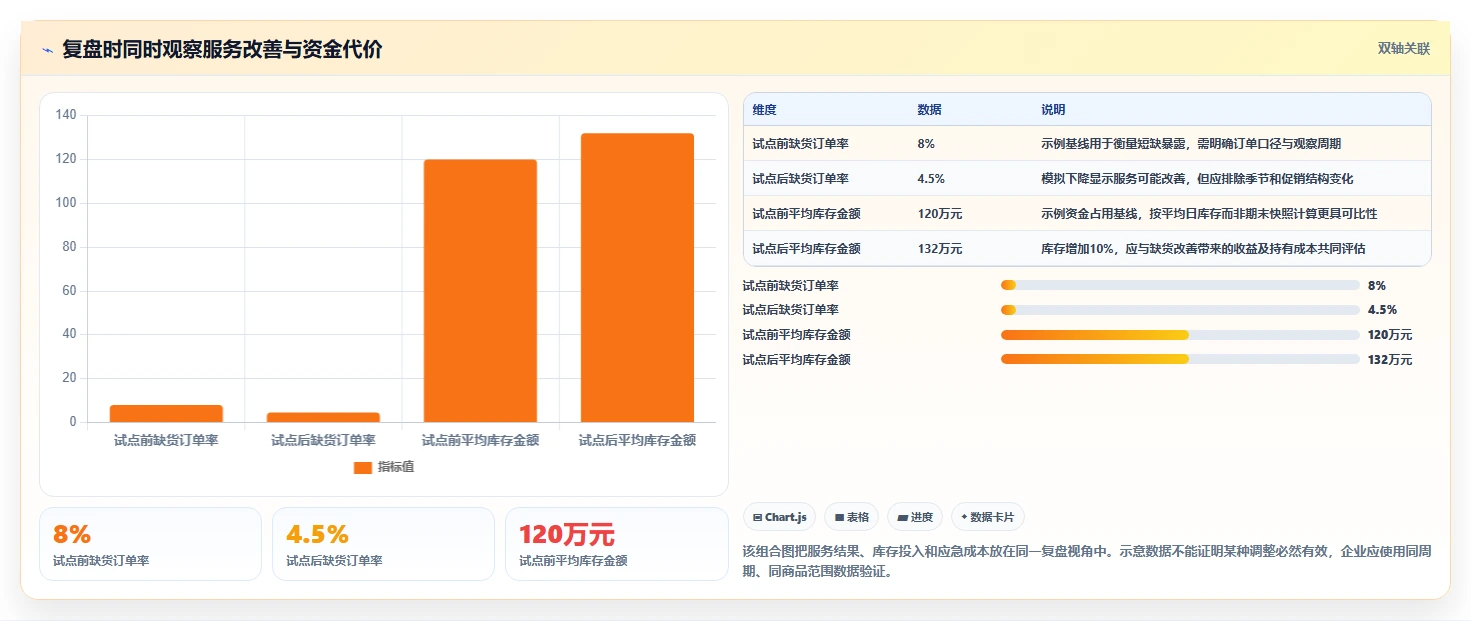Click the 4.5% progress bar
The image size is (1471, 621).
1180,310
